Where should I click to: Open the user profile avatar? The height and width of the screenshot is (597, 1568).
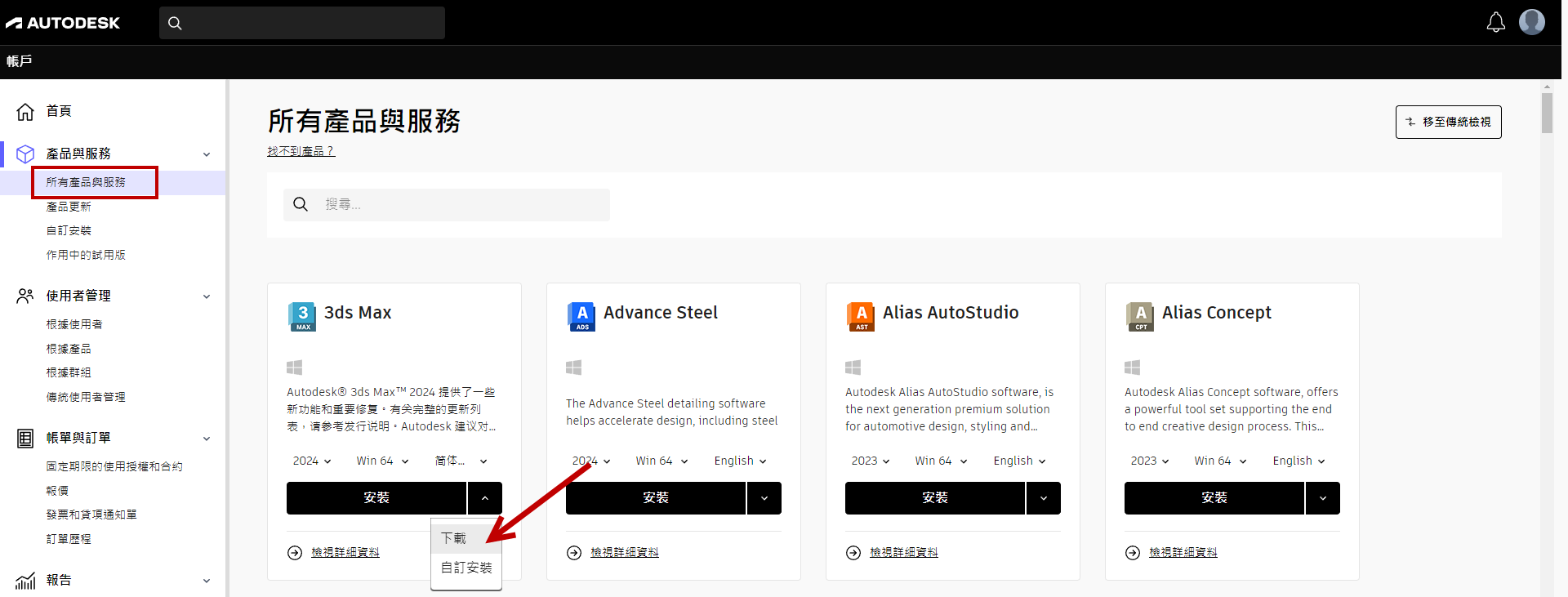point(1531,22)
